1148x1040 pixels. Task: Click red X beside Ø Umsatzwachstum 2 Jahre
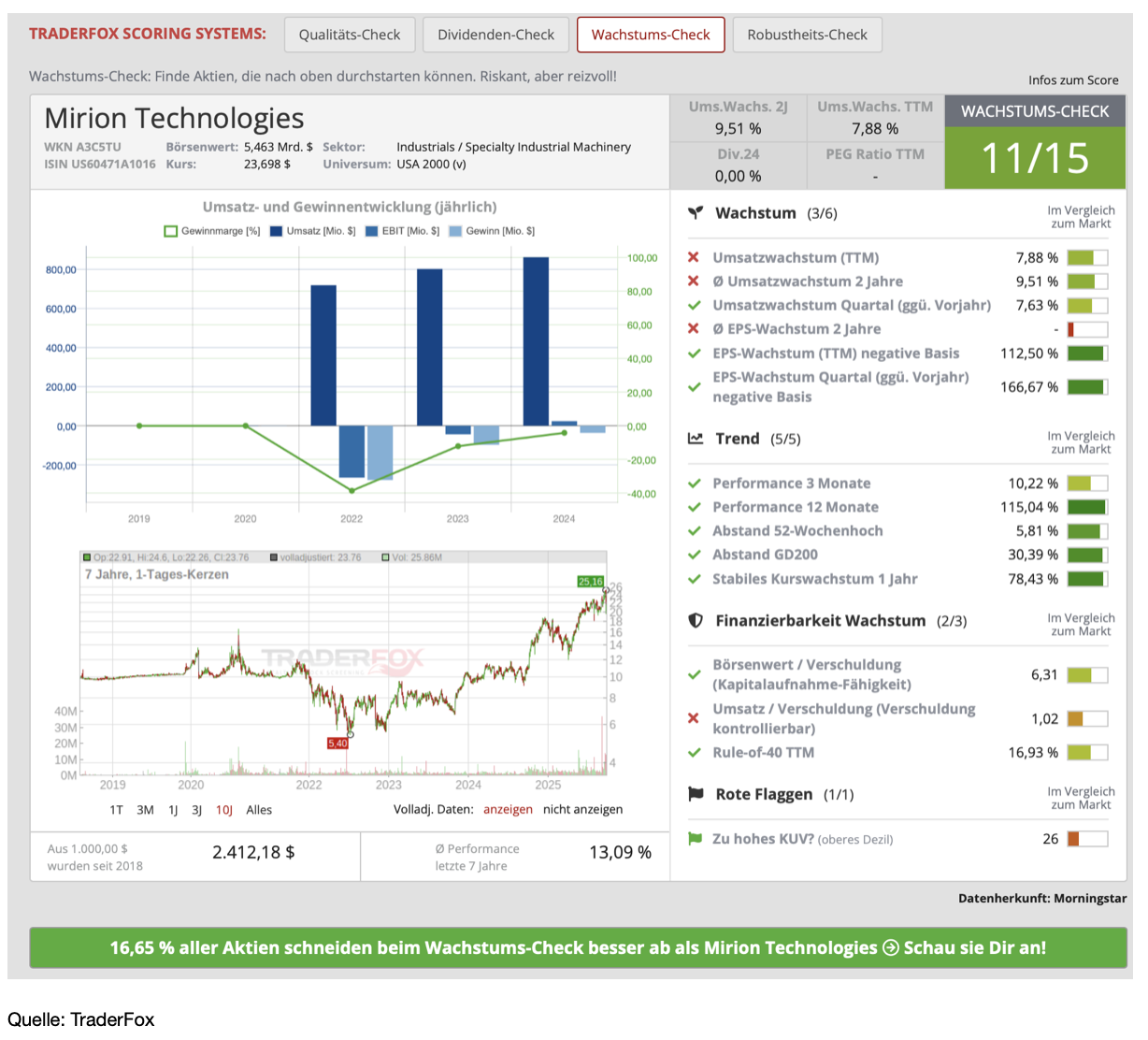tap(694, 281)
